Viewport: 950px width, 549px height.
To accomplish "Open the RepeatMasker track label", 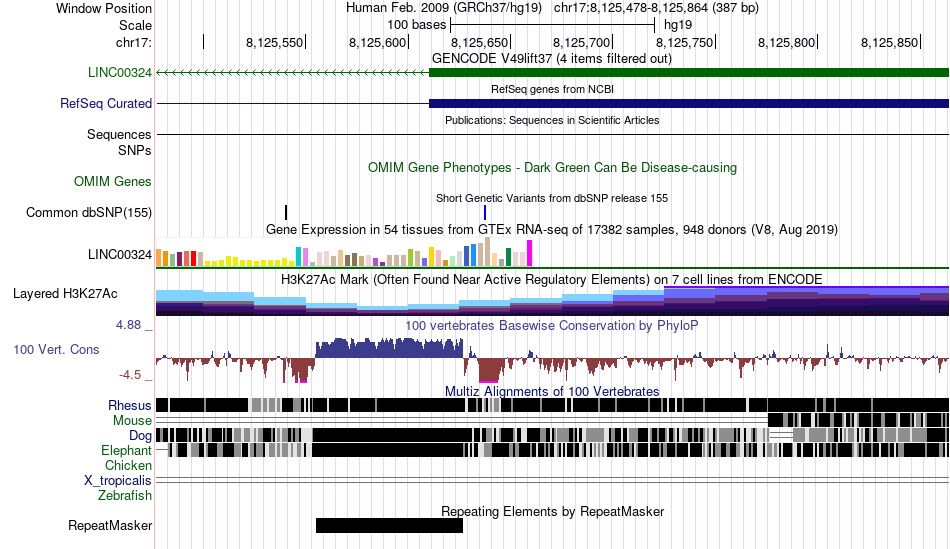I will (x=110, y=525).
